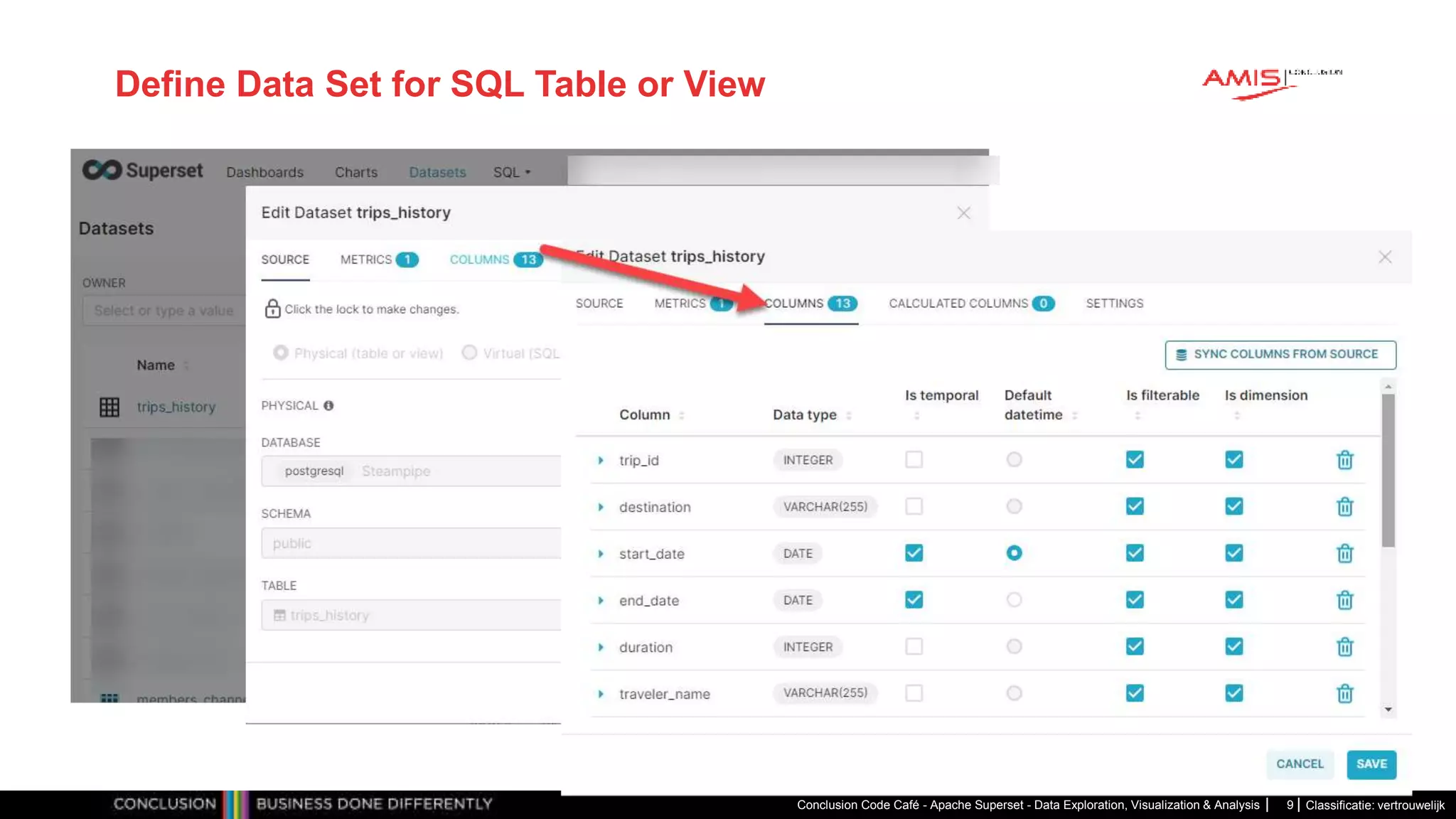The width and height of the screenshot is (1456, 819).
Task: Switch to Calculated Columns tab
Action: coord(971,304)
